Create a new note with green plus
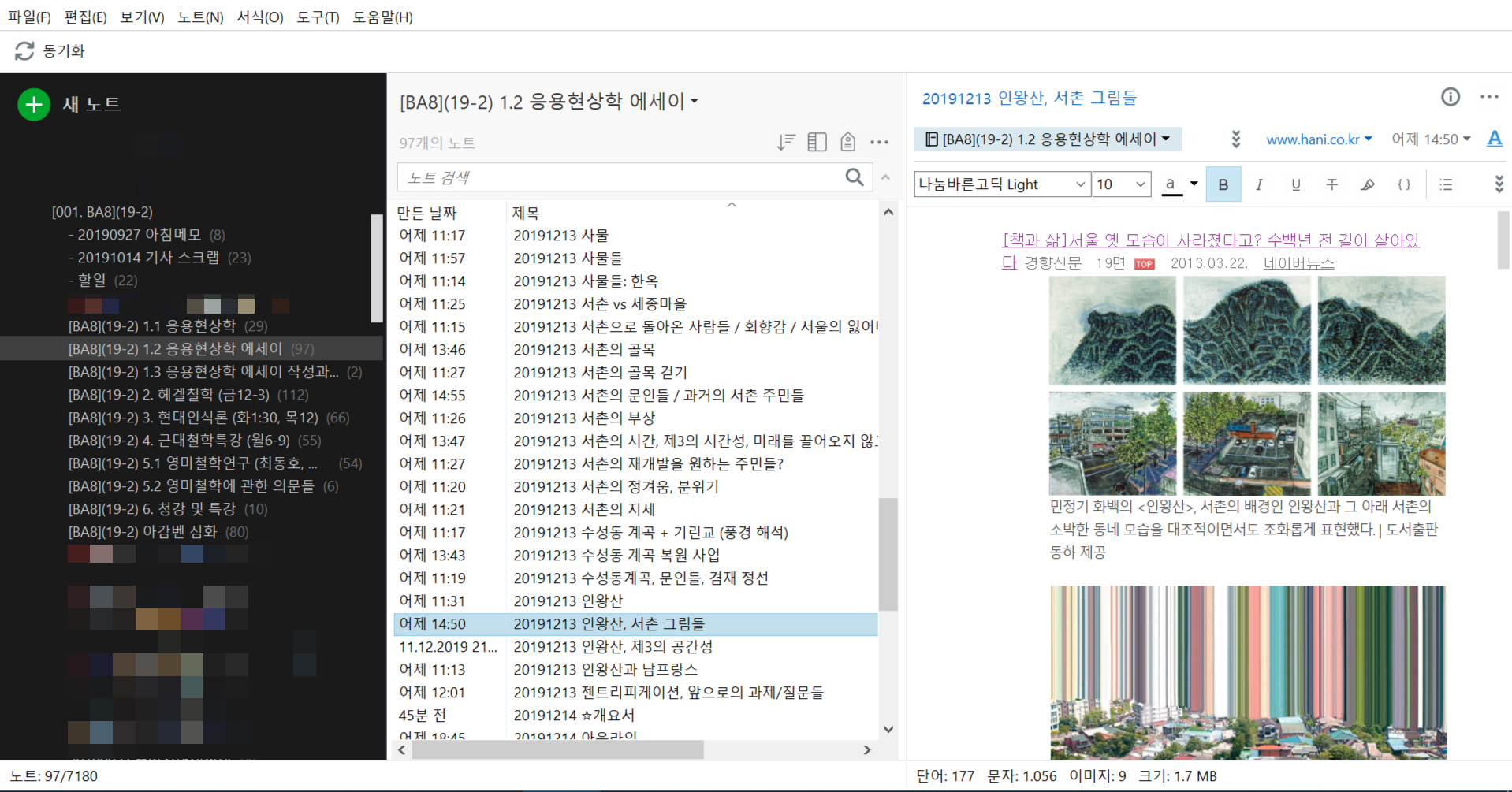Viewport: 1512px width, 792px height. point(34,104)
